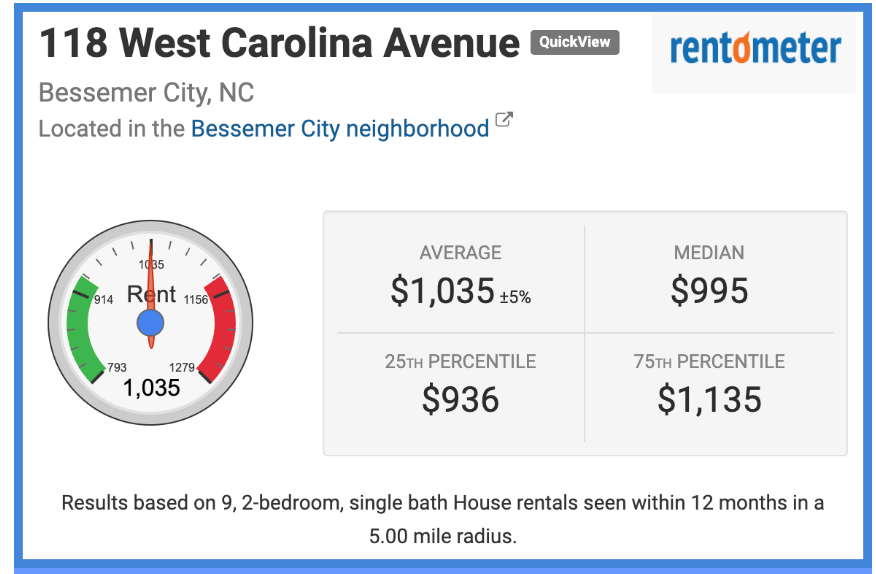876x574 pixels.
Task: Click the 118 West Carolina Avenue heading
Action: point(279,43)
